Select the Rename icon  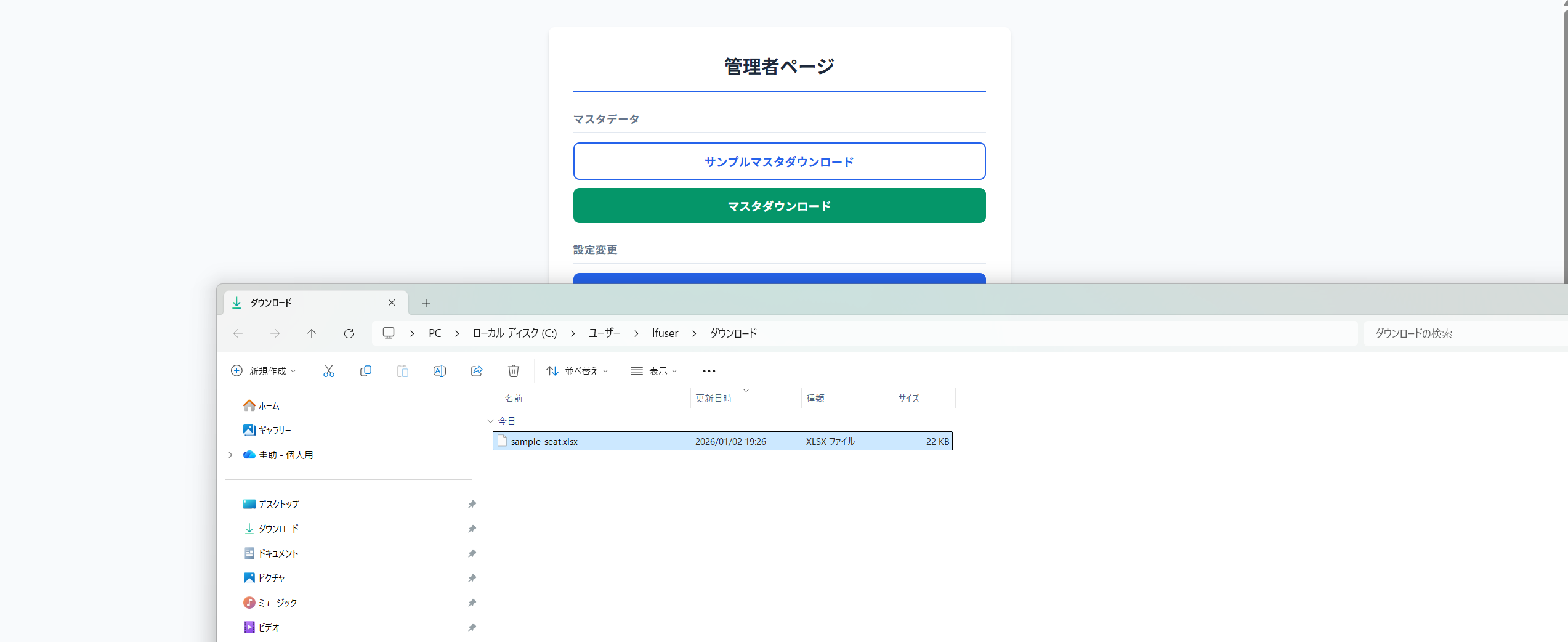tap(440, 370)
